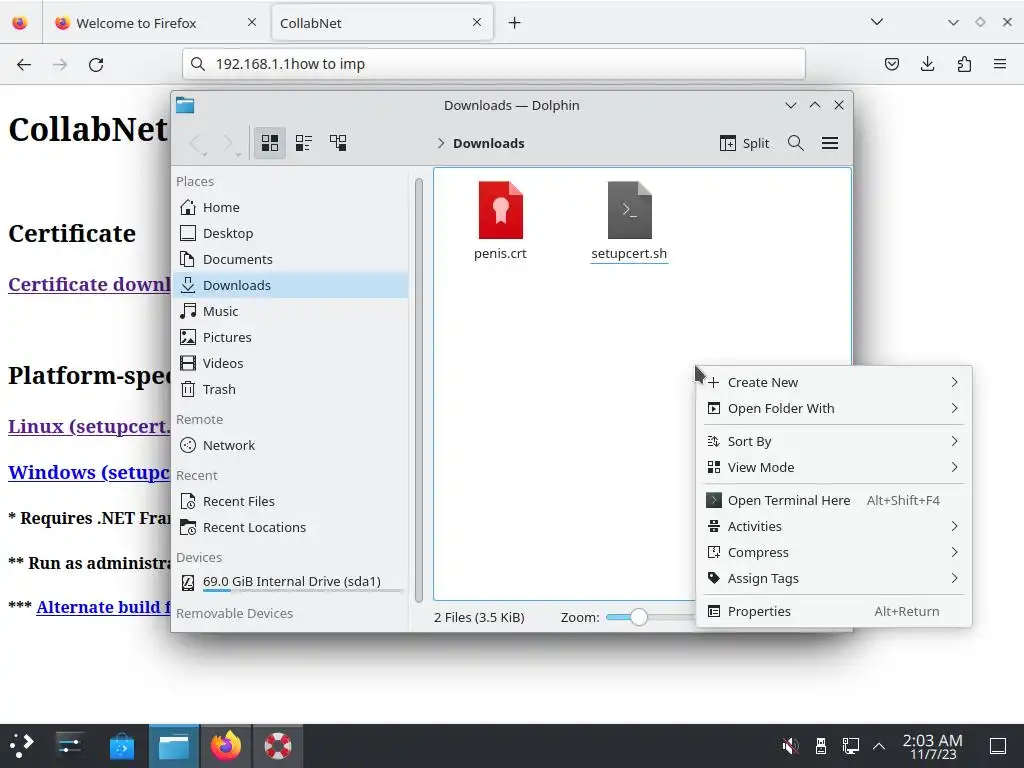Expand Assign Tags submenu
1024x768 pixels.
tap(834, 579)
